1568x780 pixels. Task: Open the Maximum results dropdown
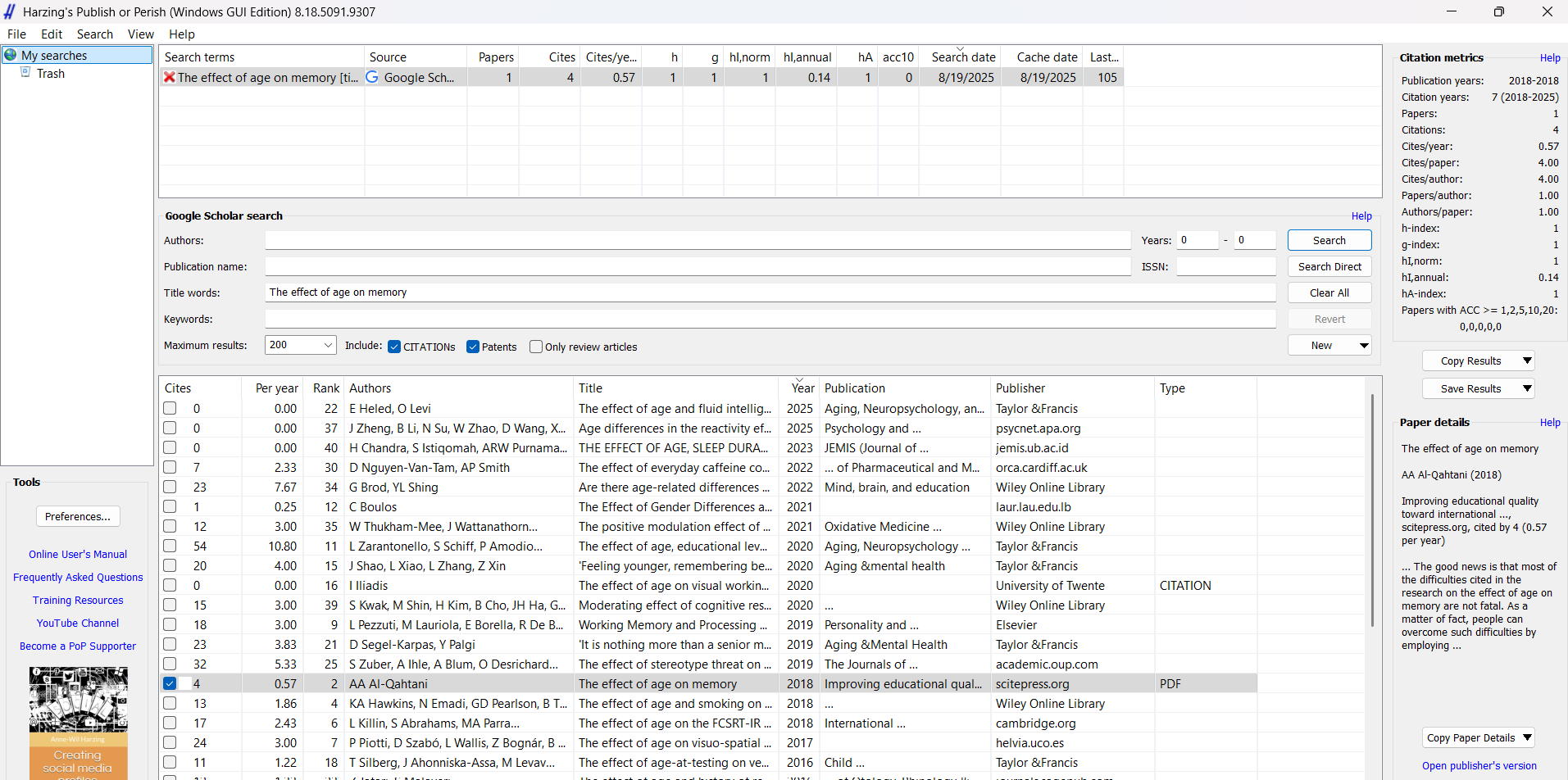coord(328,345)
